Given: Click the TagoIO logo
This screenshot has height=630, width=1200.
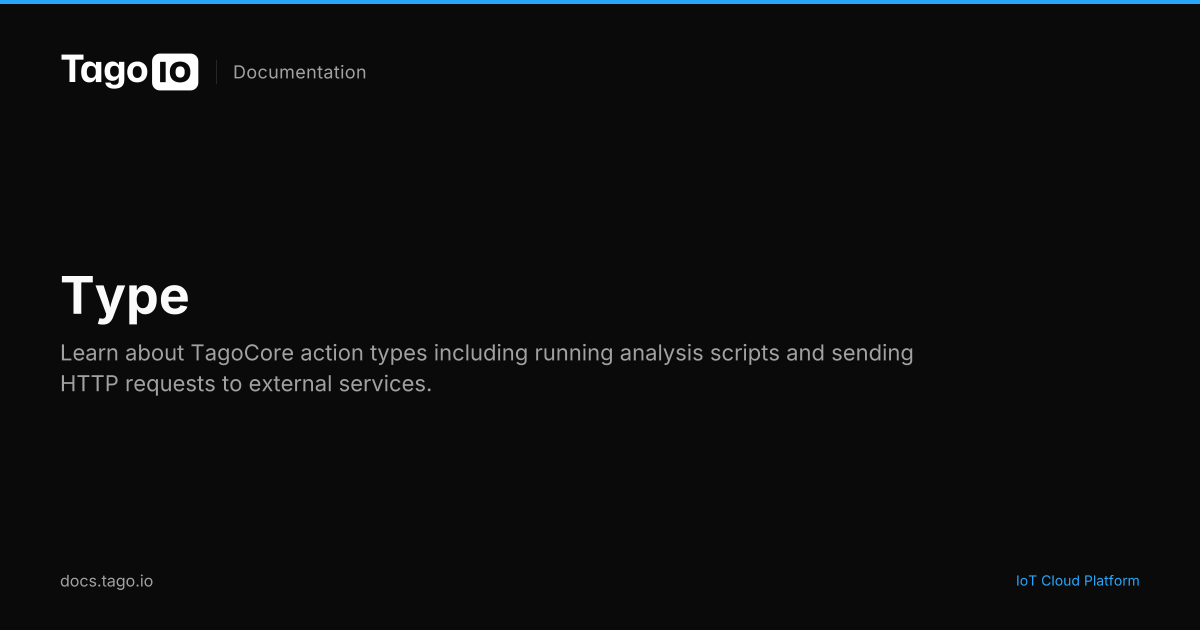Looking at the screenshot, I should pyautogui.click(x=129, y=72).
